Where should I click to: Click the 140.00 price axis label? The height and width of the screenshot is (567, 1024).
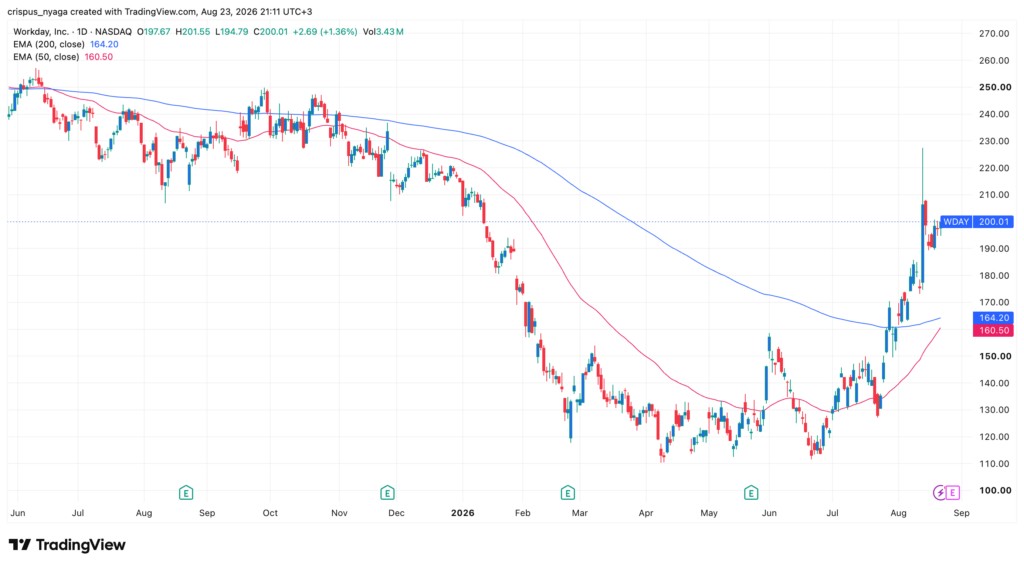click(x=994, y=383)
